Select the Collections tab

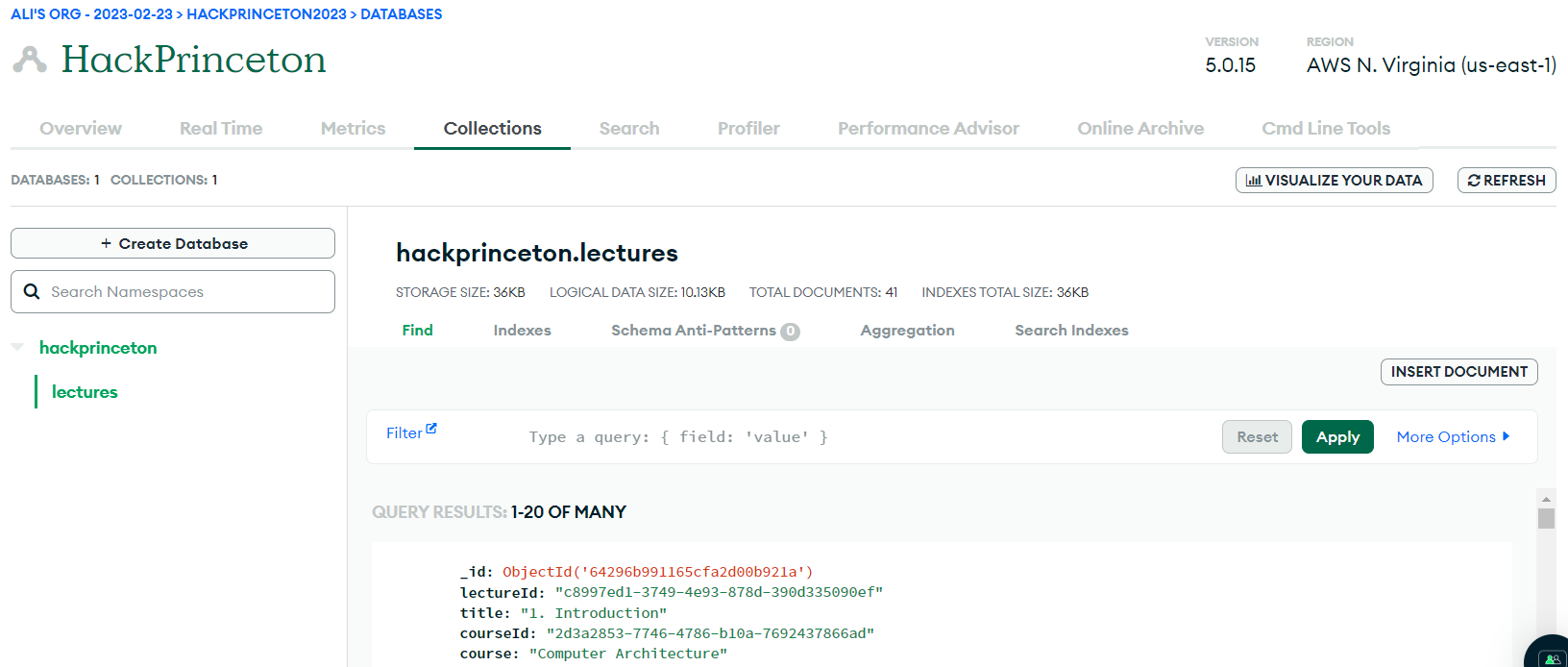[x=492, y=128]
